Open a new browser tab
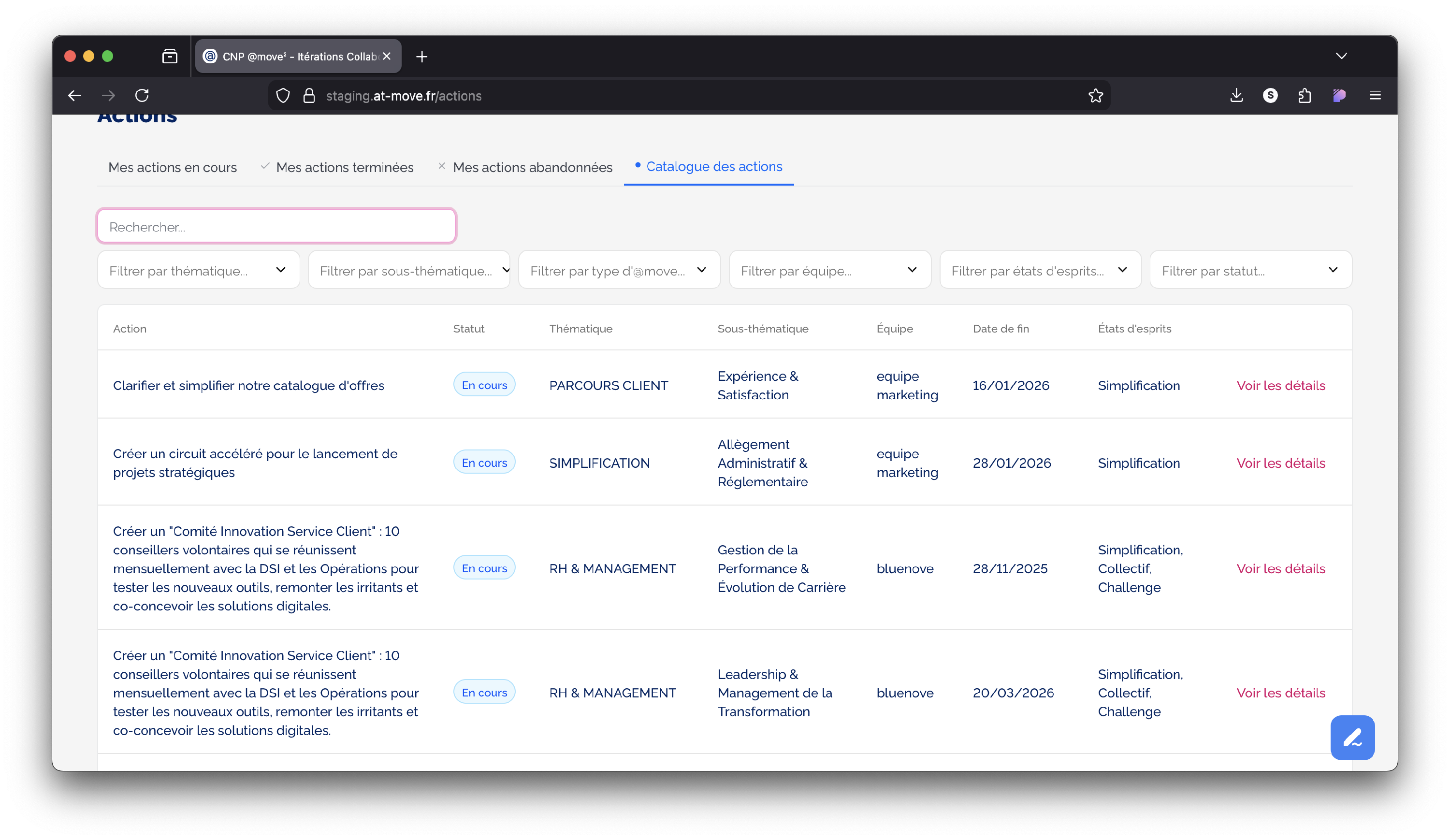The image size is (1450, 840). coord(422,57)
